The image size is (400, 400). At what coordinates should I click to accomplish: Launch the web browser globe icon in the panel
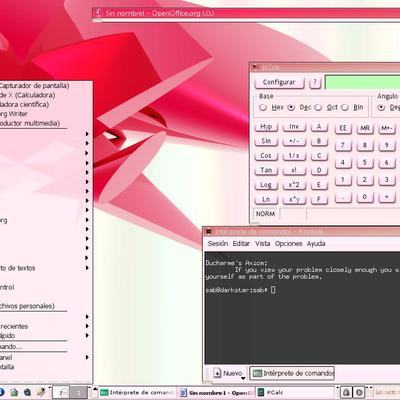coord(27,392)
